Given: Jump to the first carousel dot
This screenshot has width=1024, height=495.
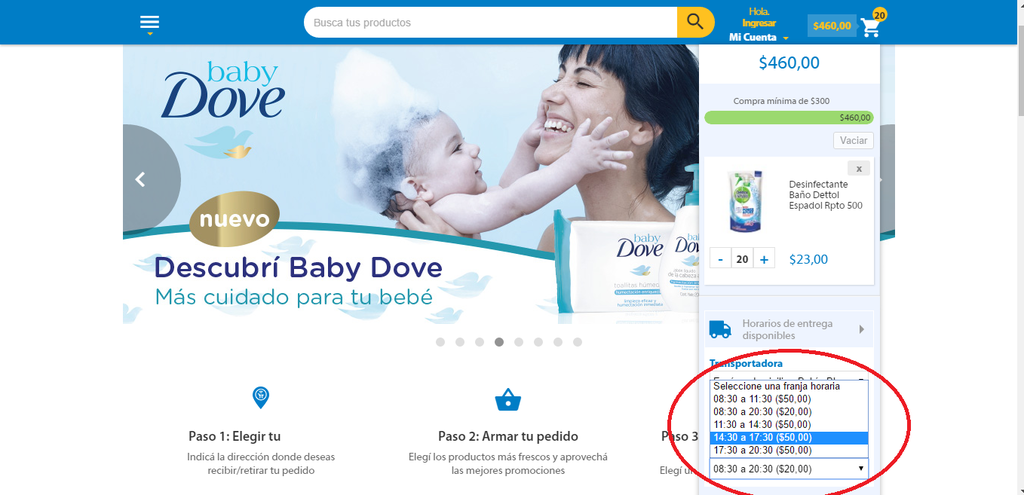Looking at the screenshot, I should coord(441,342).
